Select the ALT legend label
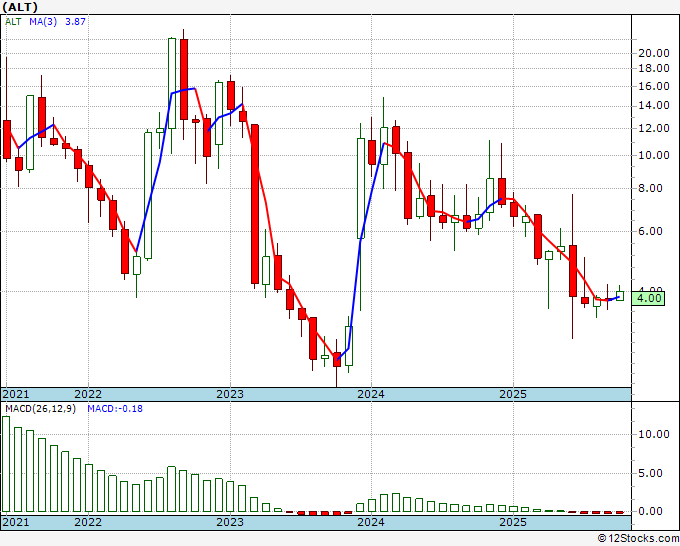680x546 pixels. coord(13,22)
